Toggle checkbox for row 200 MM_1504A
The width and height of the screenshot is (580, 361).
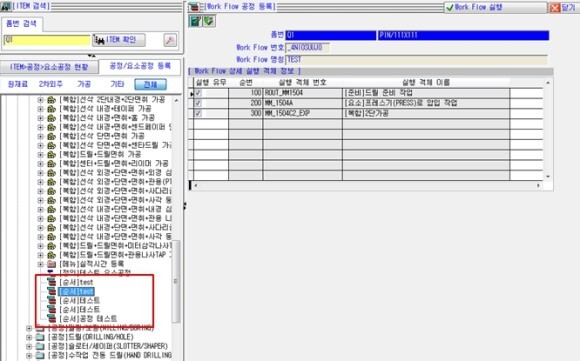click(198, 103)
